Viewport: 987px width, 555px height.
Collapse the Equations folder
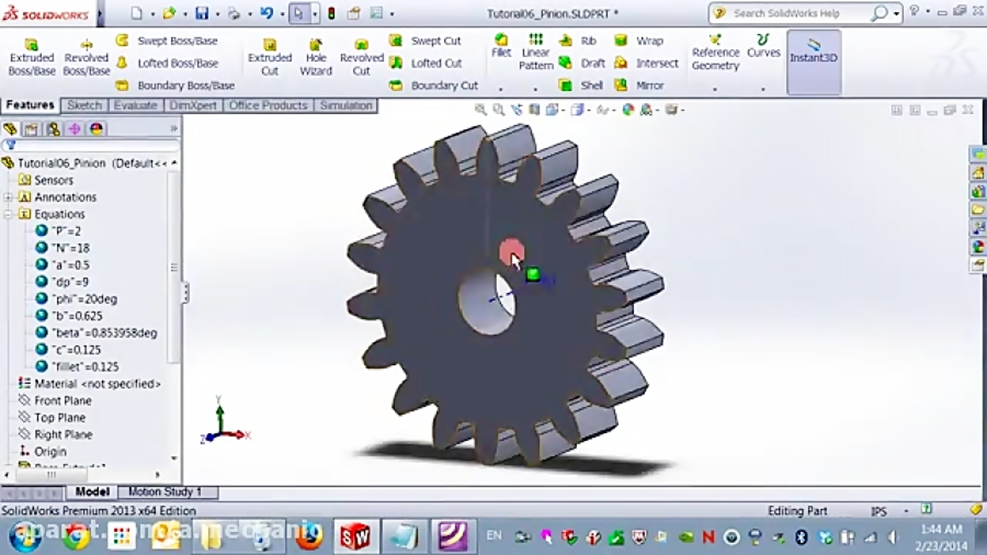[9, 214]
